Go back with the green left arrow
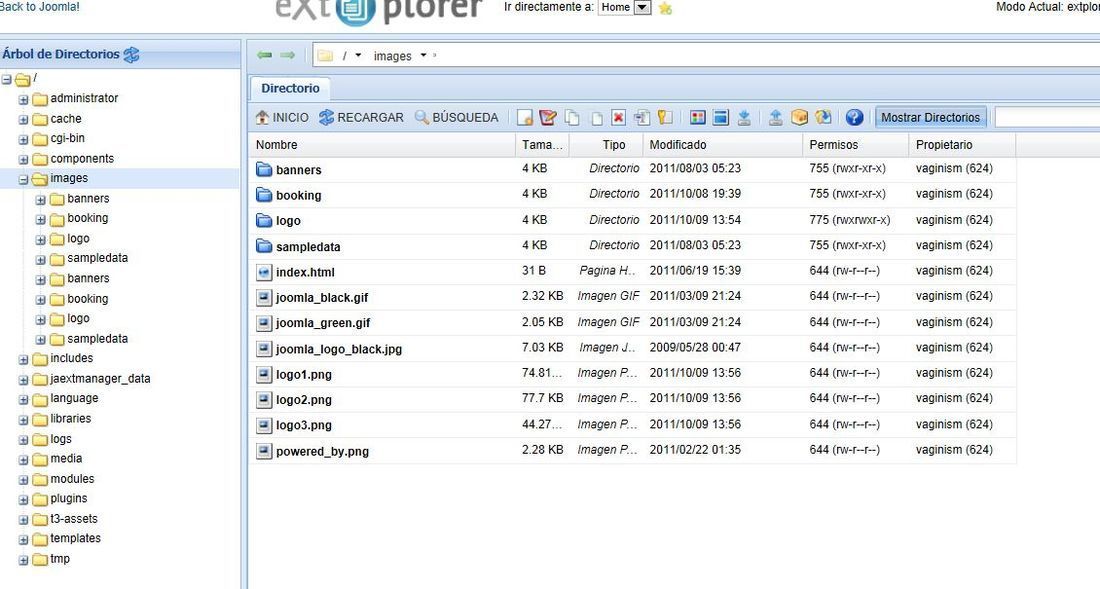Viewport: 1100px width, 589px height. 264,55
